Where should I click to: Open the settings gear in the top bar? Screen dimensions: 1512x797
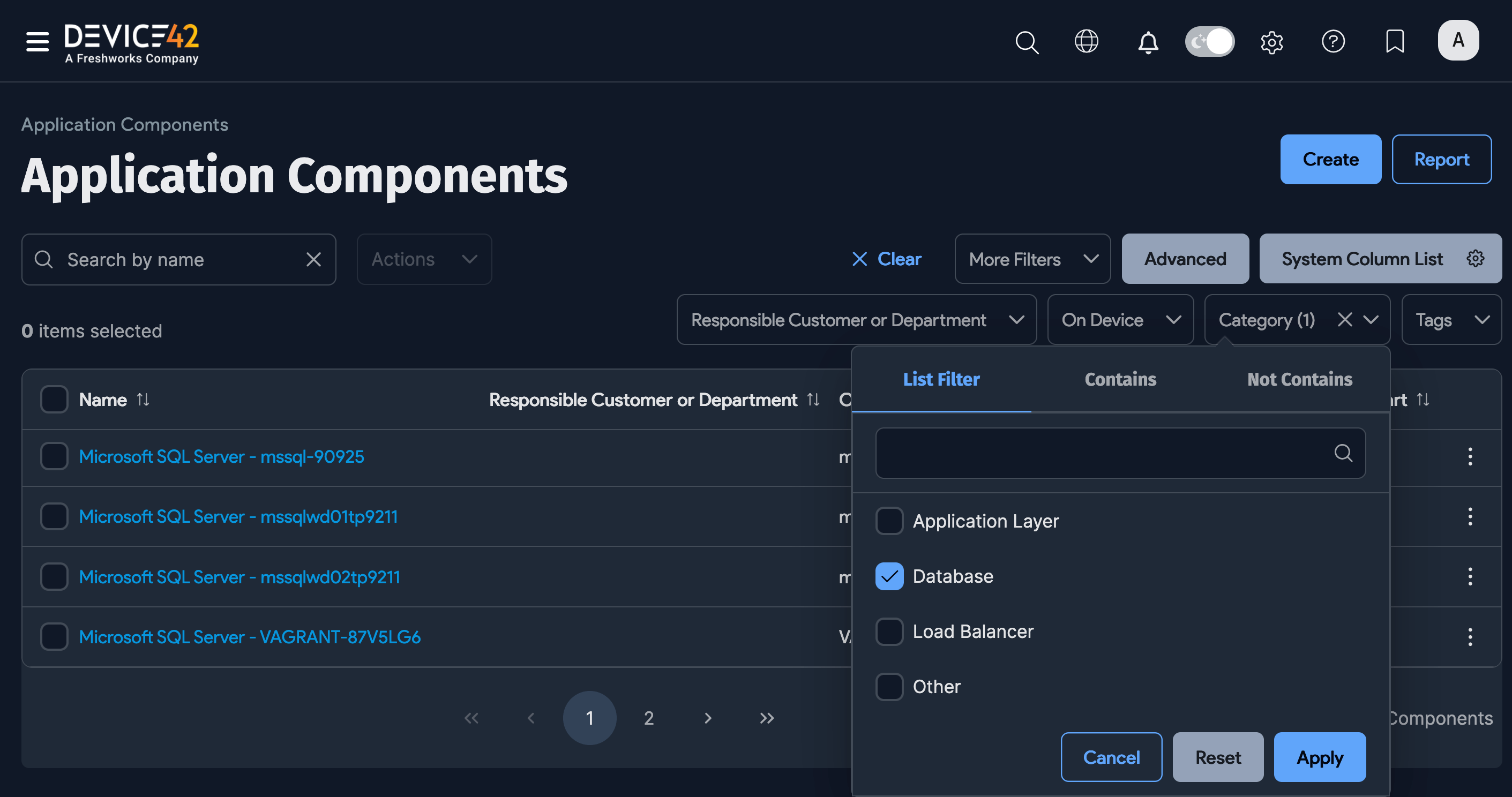1272,41
